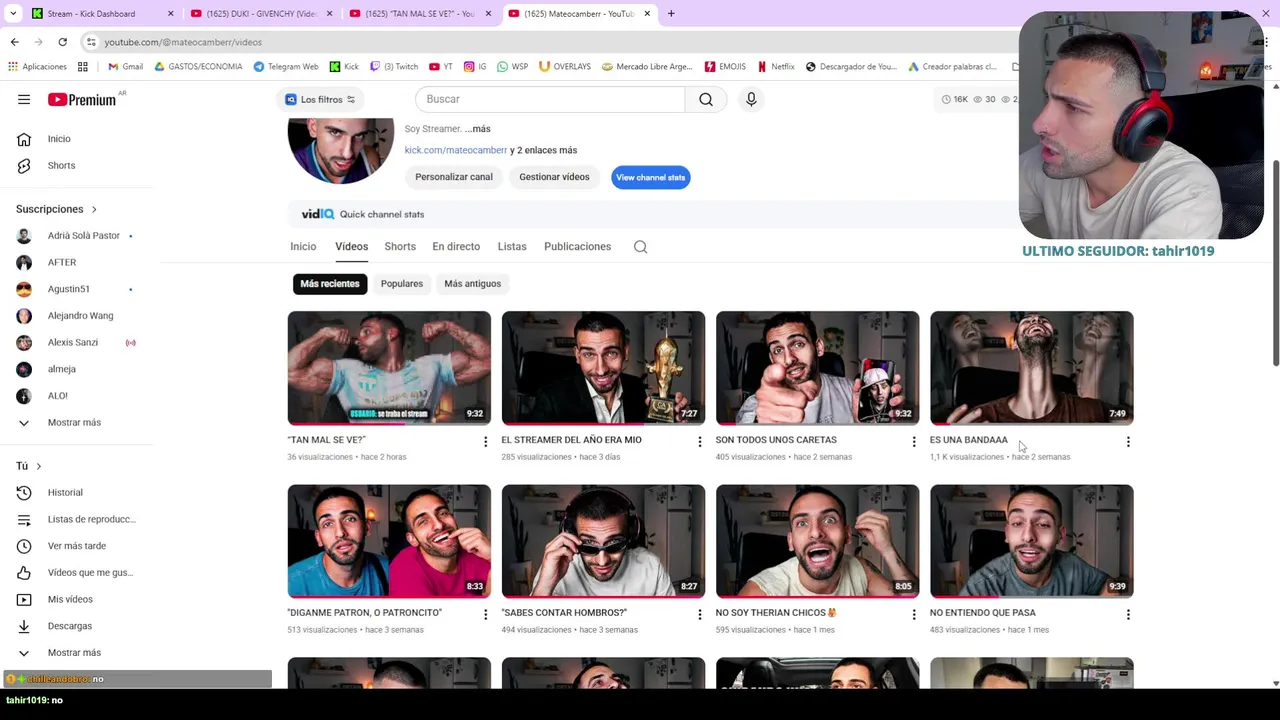The width and height of the screenshot is (1280, 720).
Task: Open NO SOY THERIAN CHICOS thumbnail
Action: (817, 541)
